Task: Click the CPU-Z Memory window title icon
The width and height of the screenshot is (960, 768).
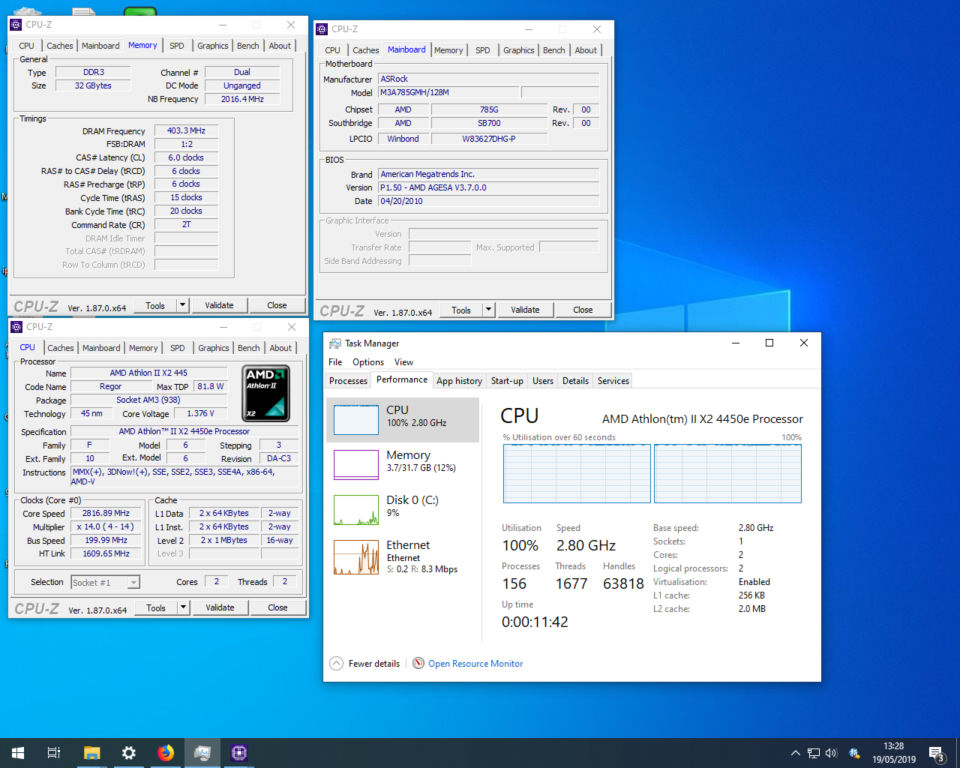Action: [x=16, y=24]
